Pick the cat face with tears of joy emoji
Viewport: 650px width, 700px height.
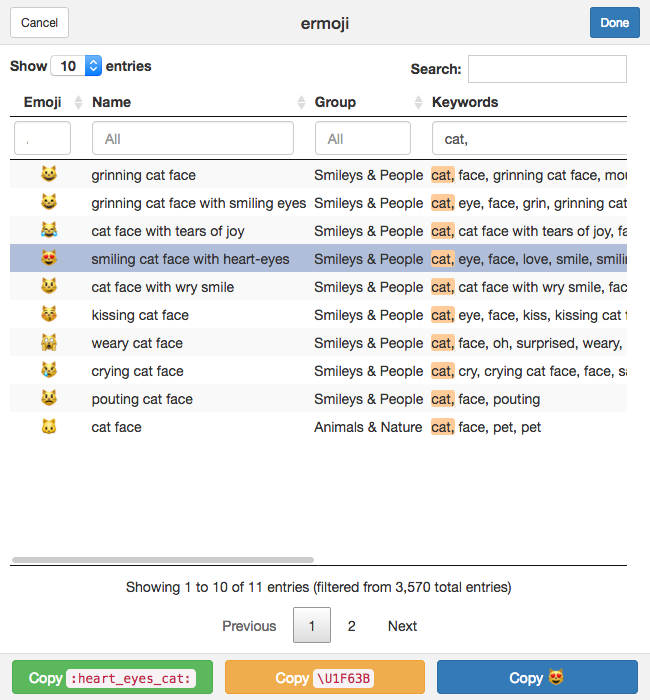tap(49, 230)
